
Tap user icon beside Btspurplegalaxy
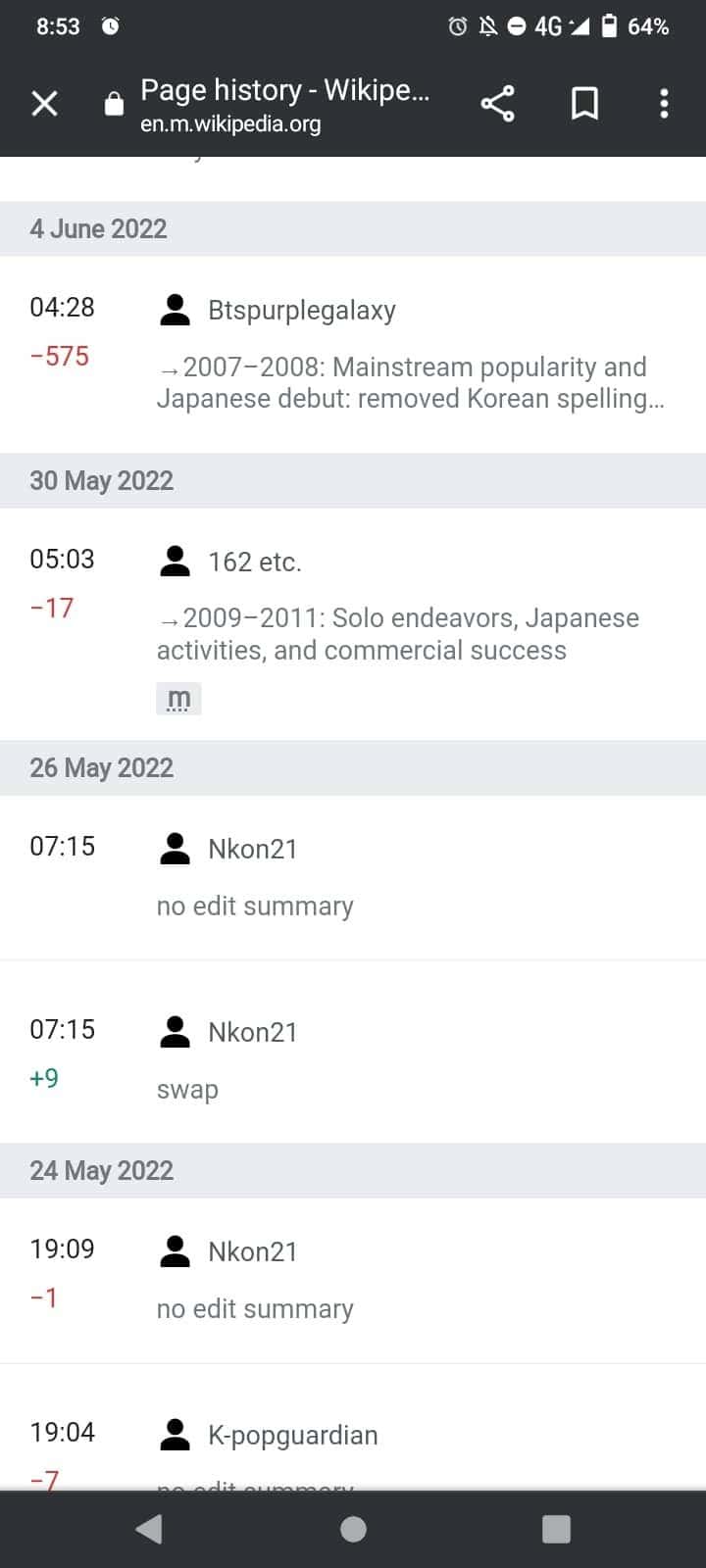pos(175,311)
